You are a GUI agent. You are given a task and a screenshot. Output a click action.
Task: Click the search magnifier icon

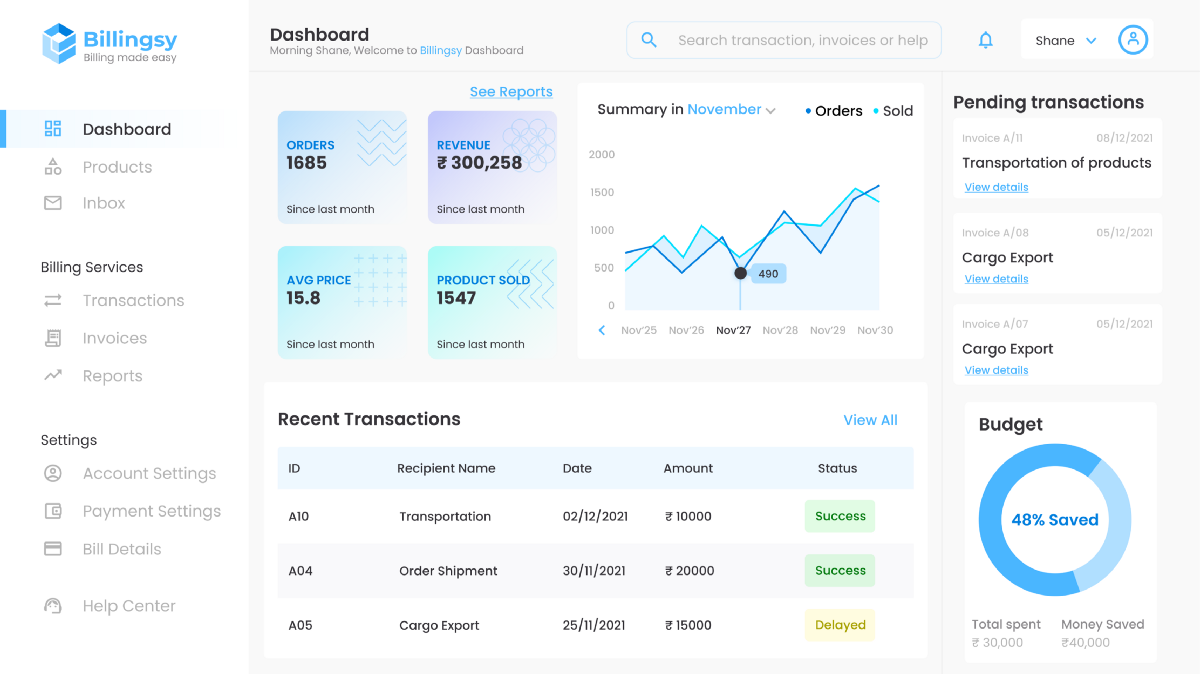click(649, 40)
